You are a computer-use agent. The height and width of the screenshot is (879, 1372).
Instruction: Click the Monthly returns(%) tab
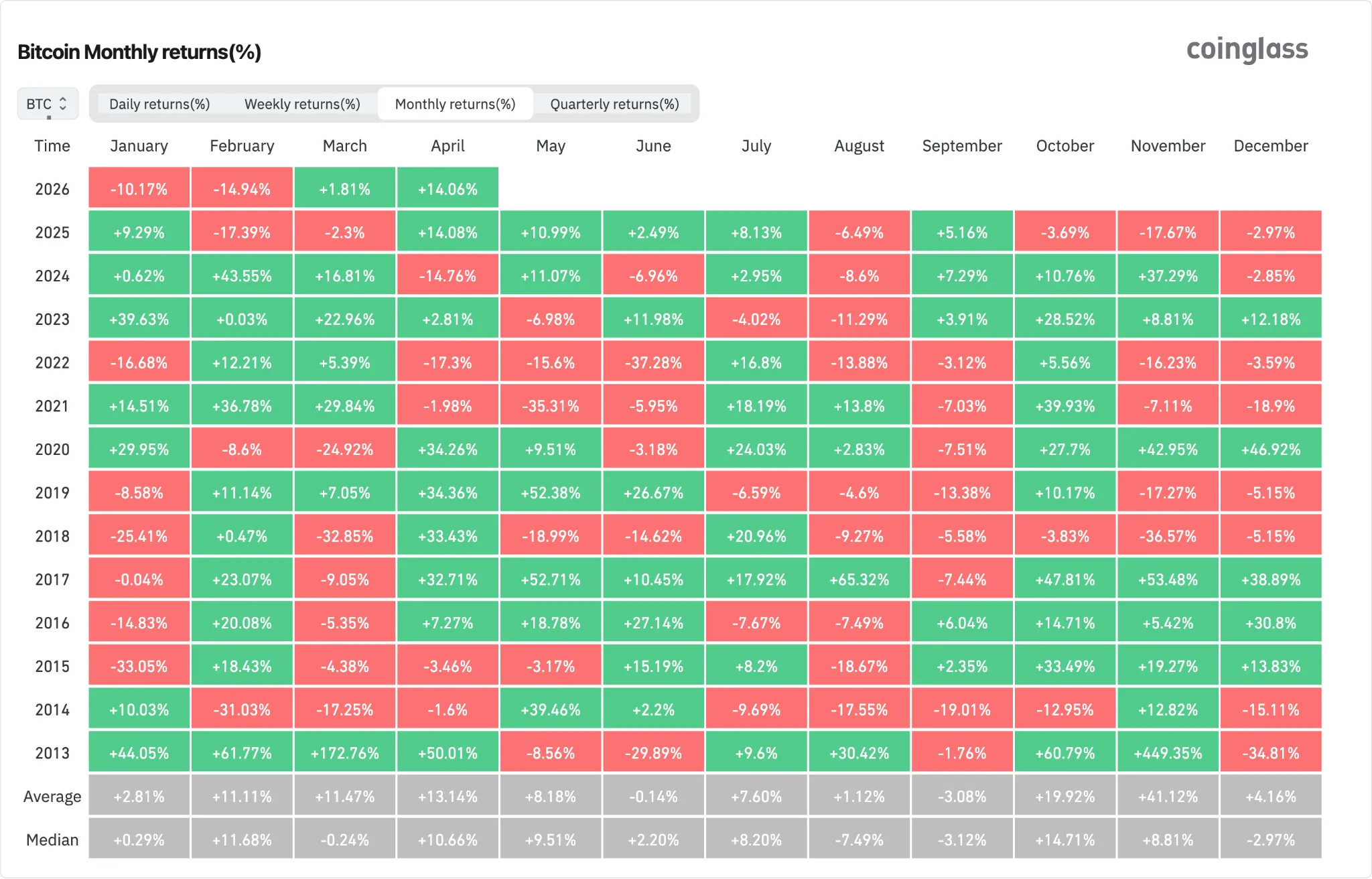pos(456,104)
